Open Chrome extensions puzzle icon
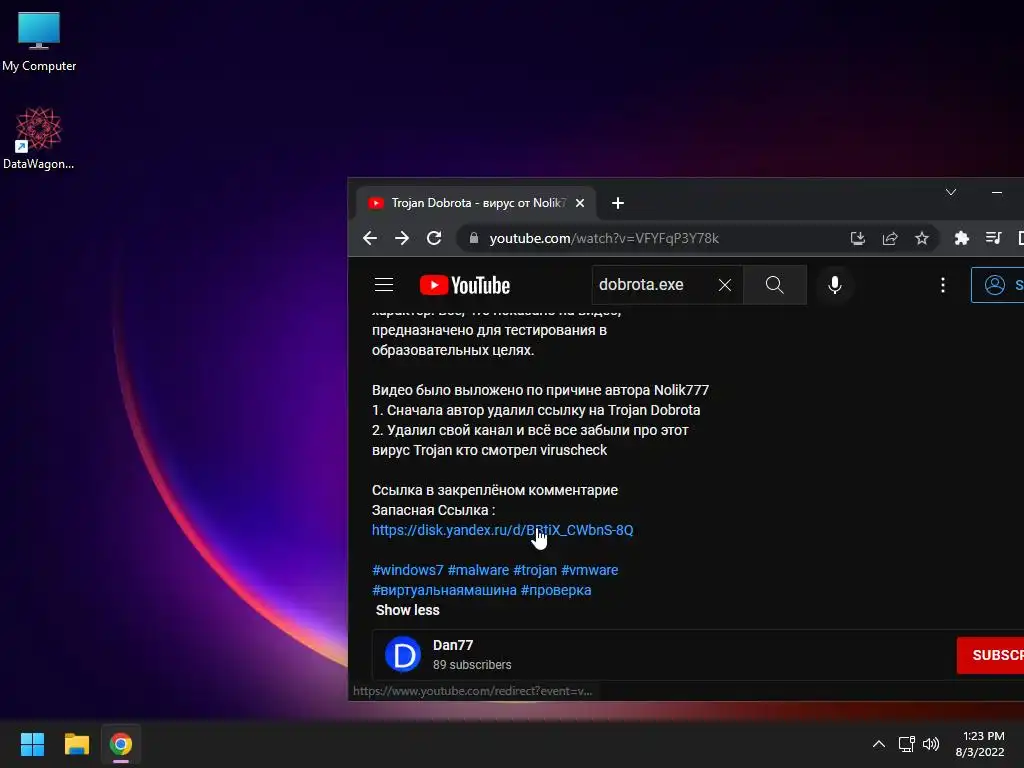This screenshot has width=1024, height=768. point(961,238)
